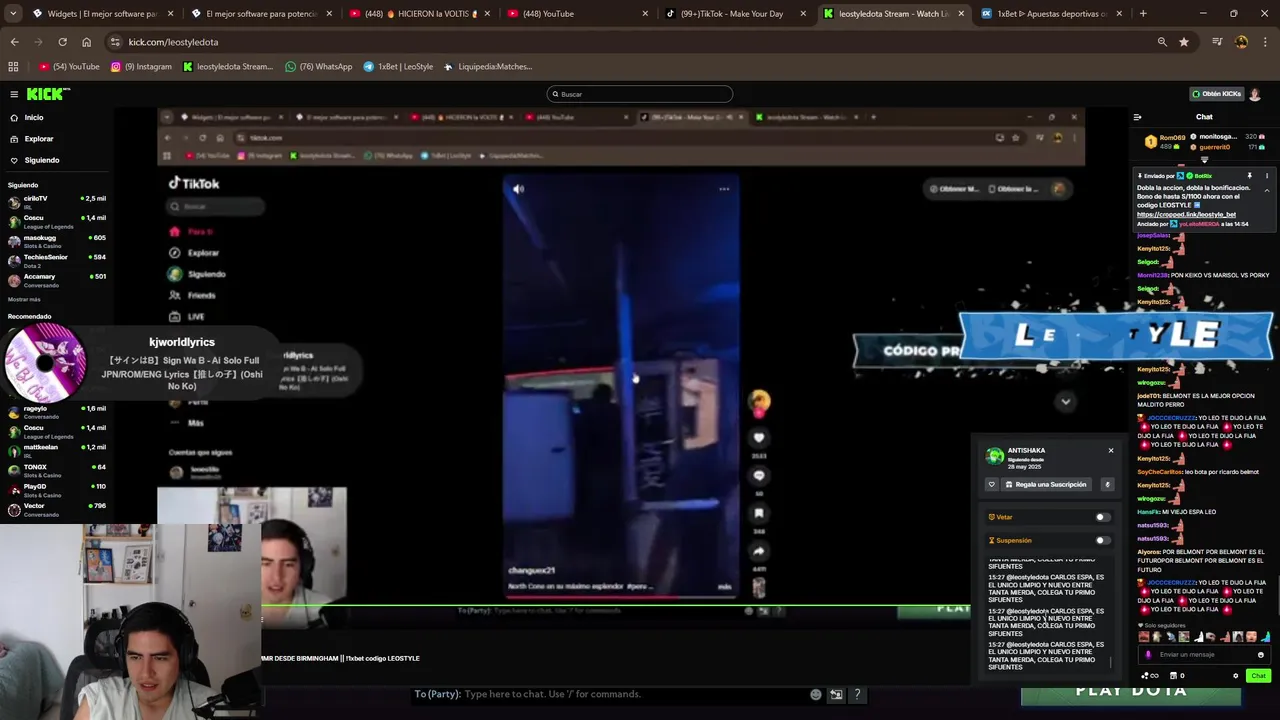Focus the Kick Buscar search field
The height and width of the screenshot is (720, 1280).
(x=640, y=94)
